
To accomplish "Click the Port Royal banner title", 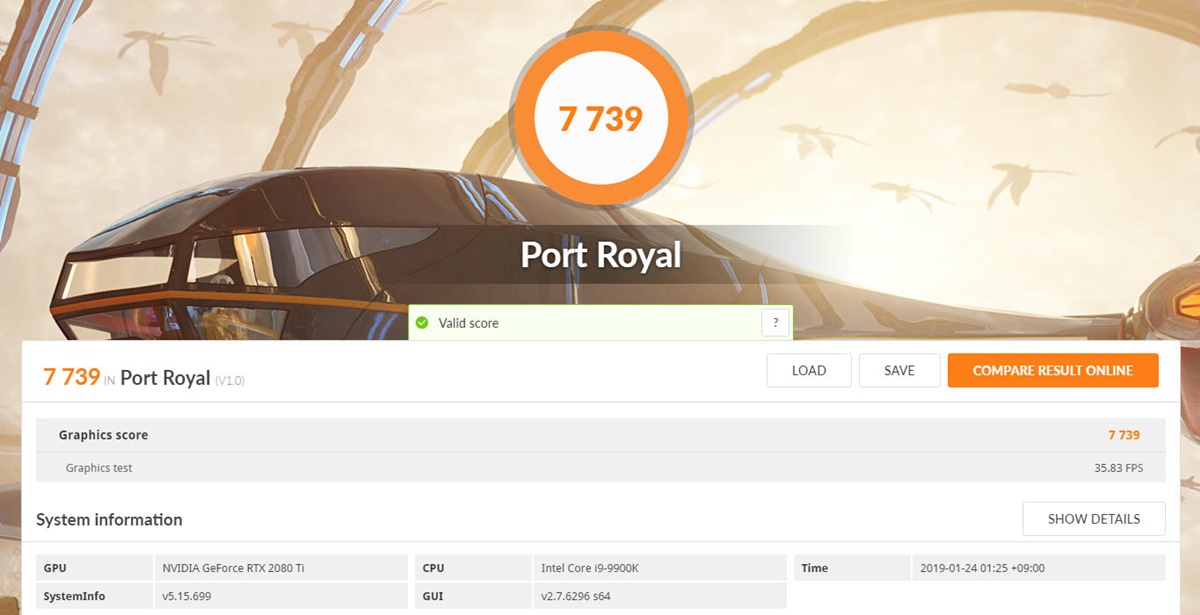I will pos(601,255).
